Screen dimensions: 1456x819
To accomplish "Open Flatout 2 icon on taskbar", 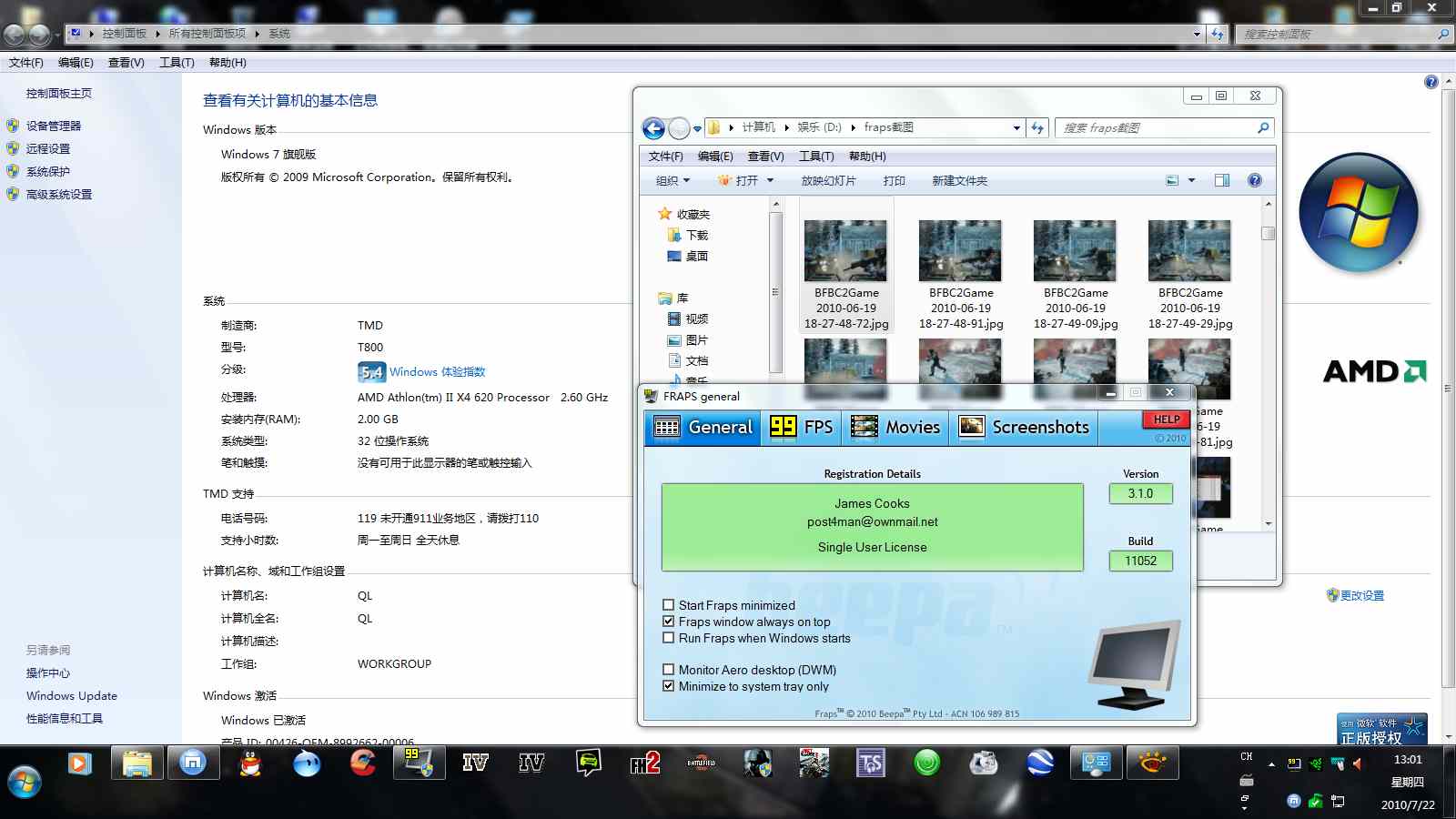I will coord(644,763).
